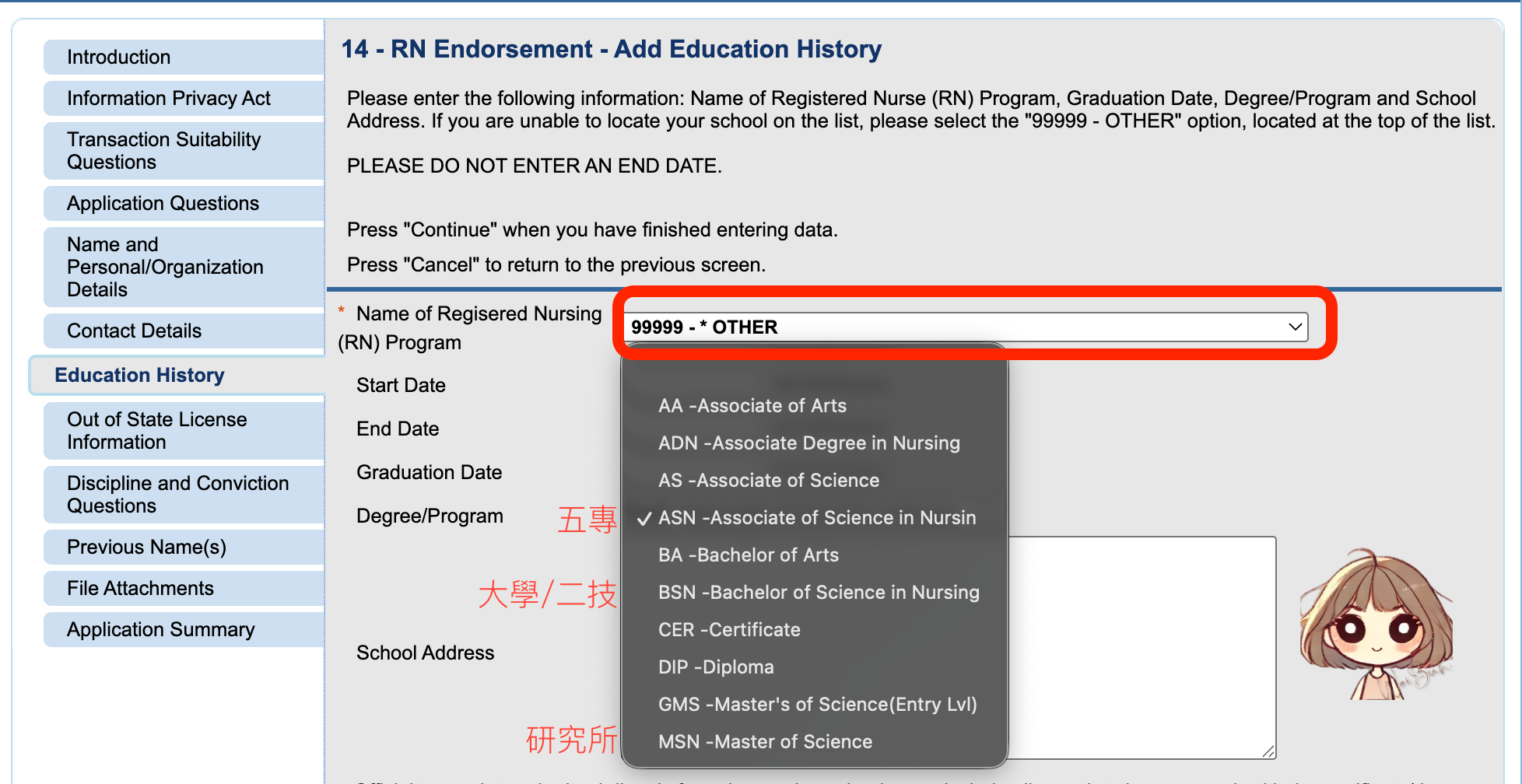Click the 'Graduation Date' field label
Viewport: 1522px width, 784px height.
[429, 472]
